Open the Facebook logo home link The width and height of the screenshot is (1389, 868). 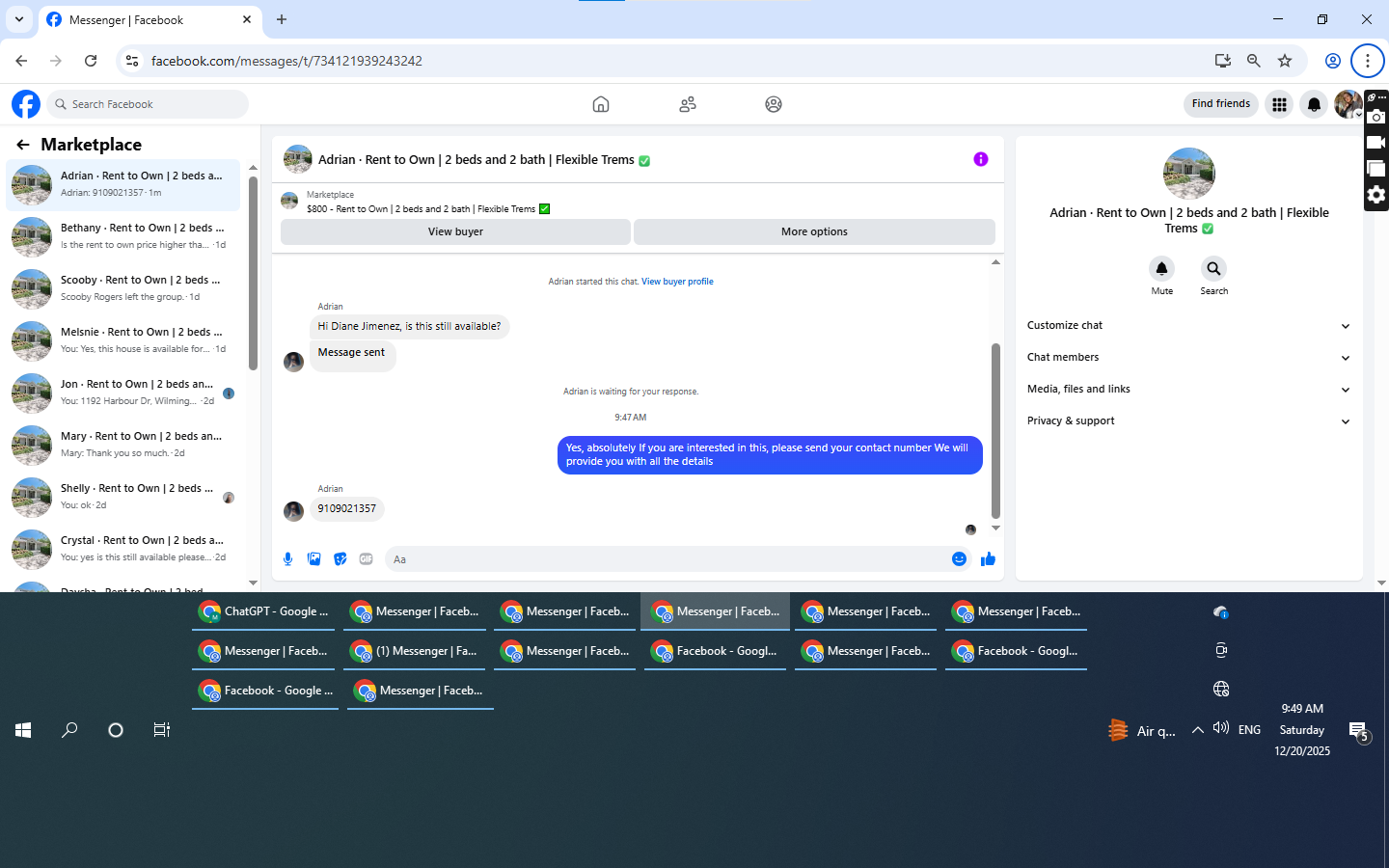pyautogui.click(x=26, y=104)
